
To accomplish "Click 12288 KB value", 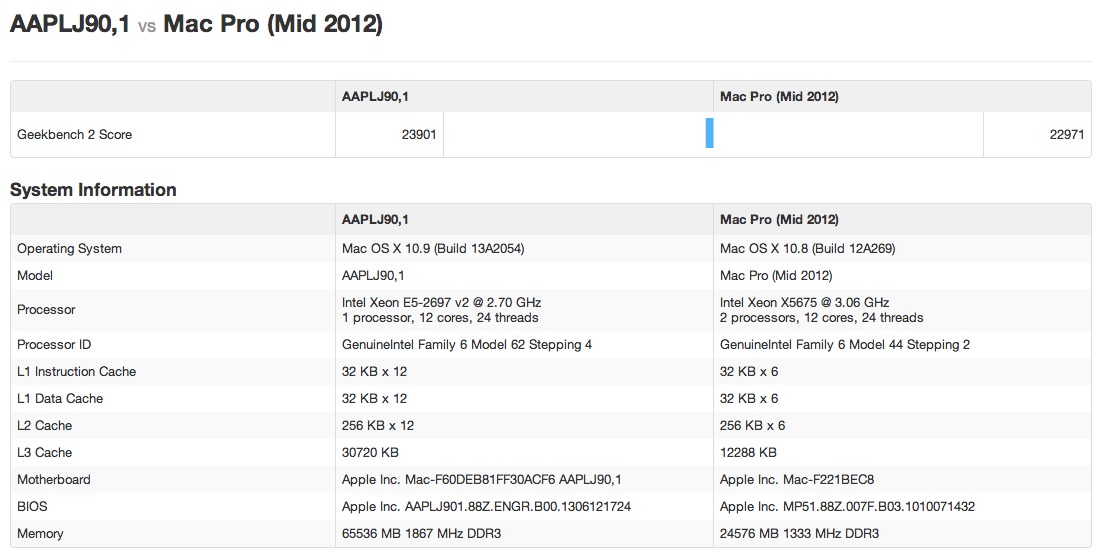I will [749, 453].
